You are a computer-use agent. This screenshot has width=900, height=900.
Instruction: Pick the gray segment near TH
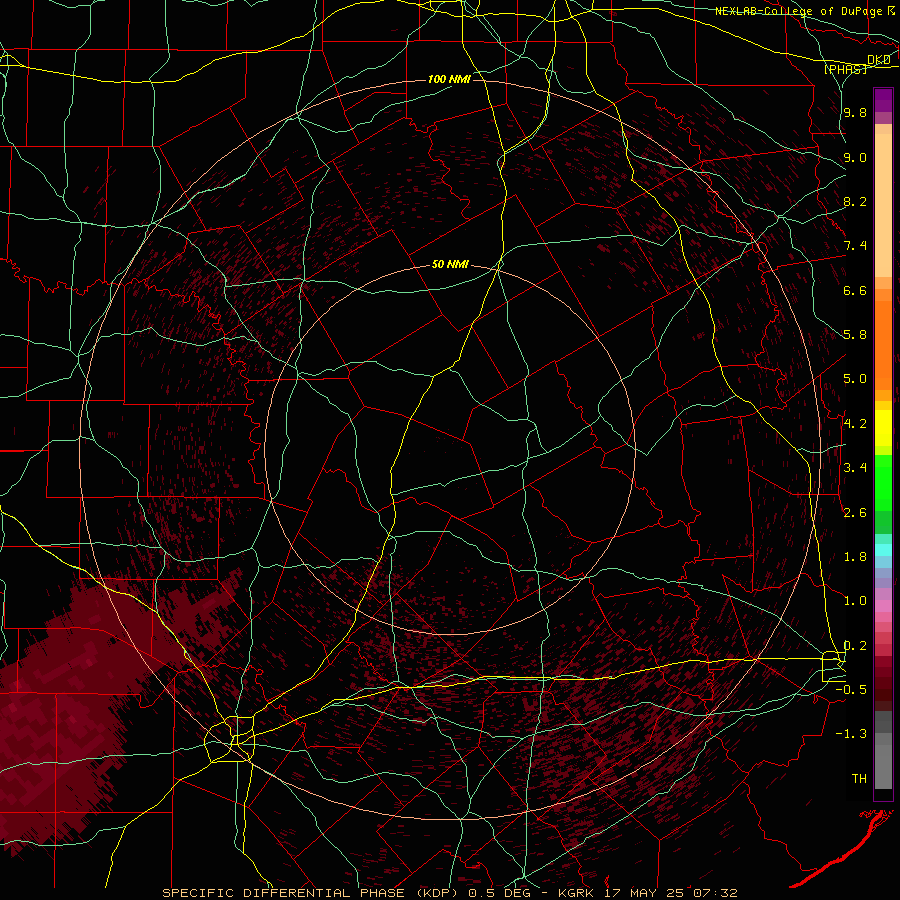(x=883, y=766)
